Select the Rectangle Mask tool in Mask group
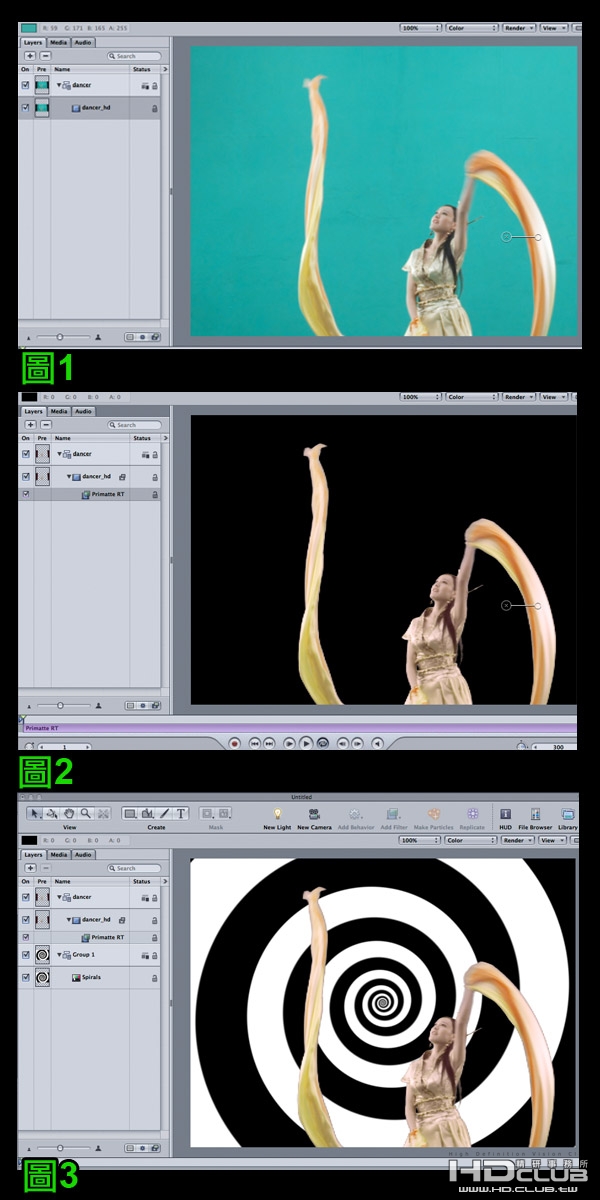Image resolution: width=600 pixels, height=1200 pixels. tap(208, 814)
